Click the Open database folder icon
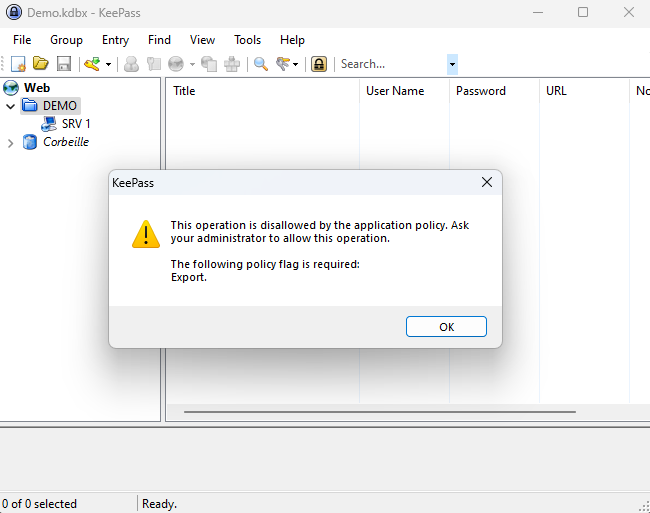This screenshot has width=650, height=513. point(41,64)
